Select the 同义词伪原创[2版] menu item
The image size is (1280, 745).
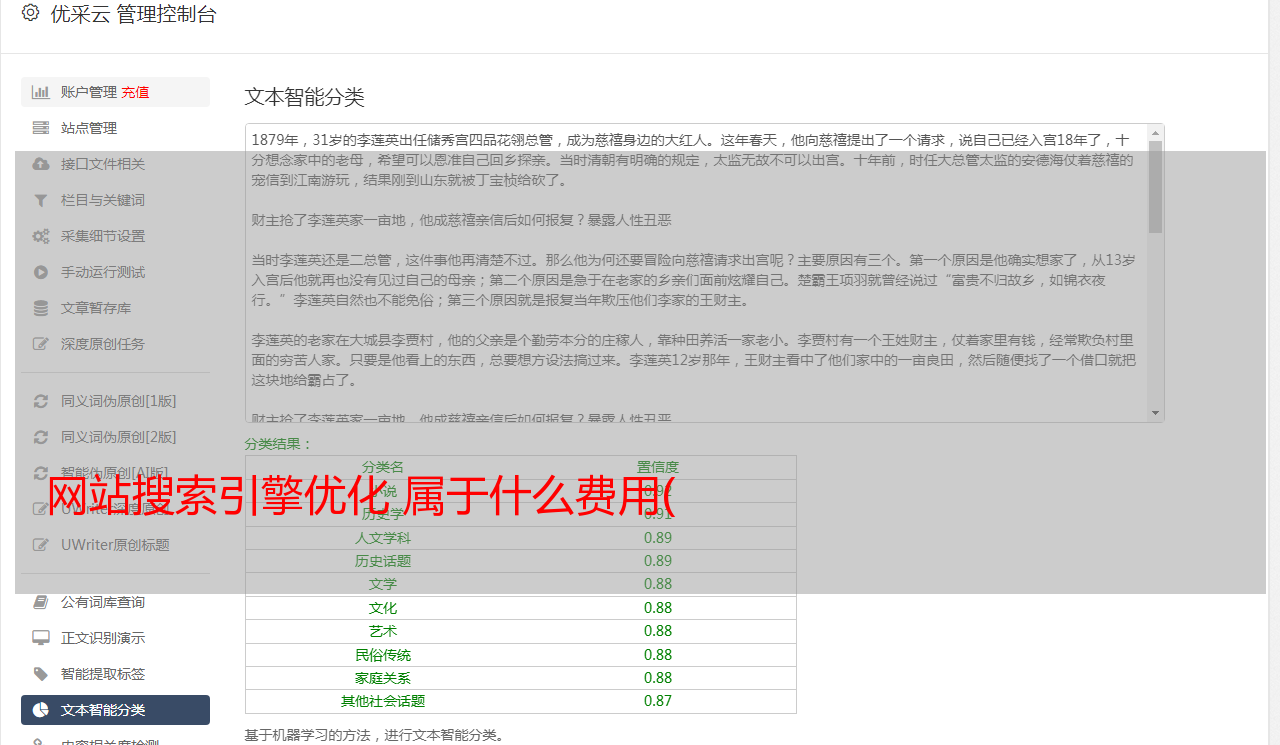tap(118, 437)
